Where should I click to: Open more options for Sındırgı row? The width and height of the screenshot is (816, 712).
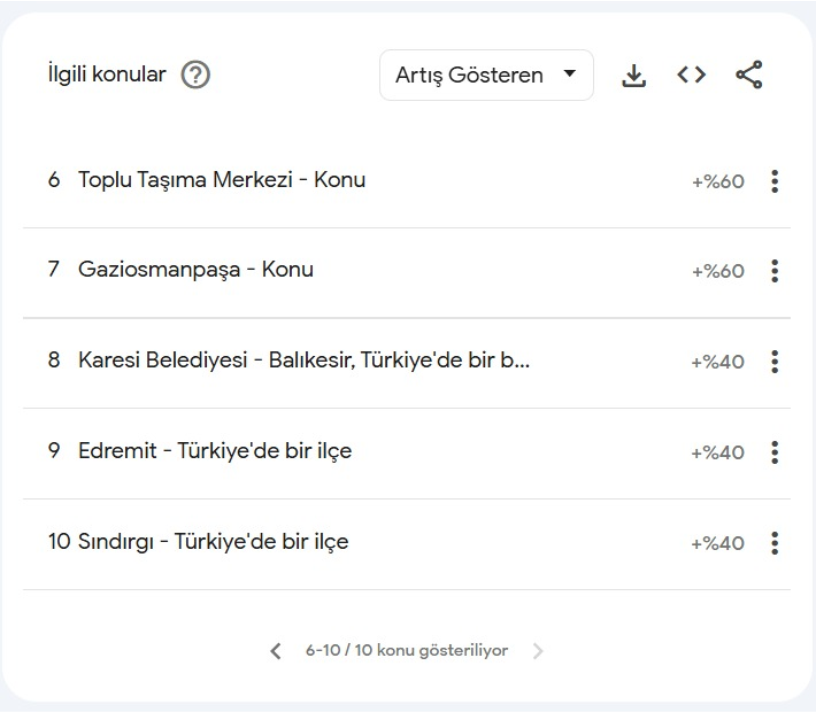click(774, 543)
